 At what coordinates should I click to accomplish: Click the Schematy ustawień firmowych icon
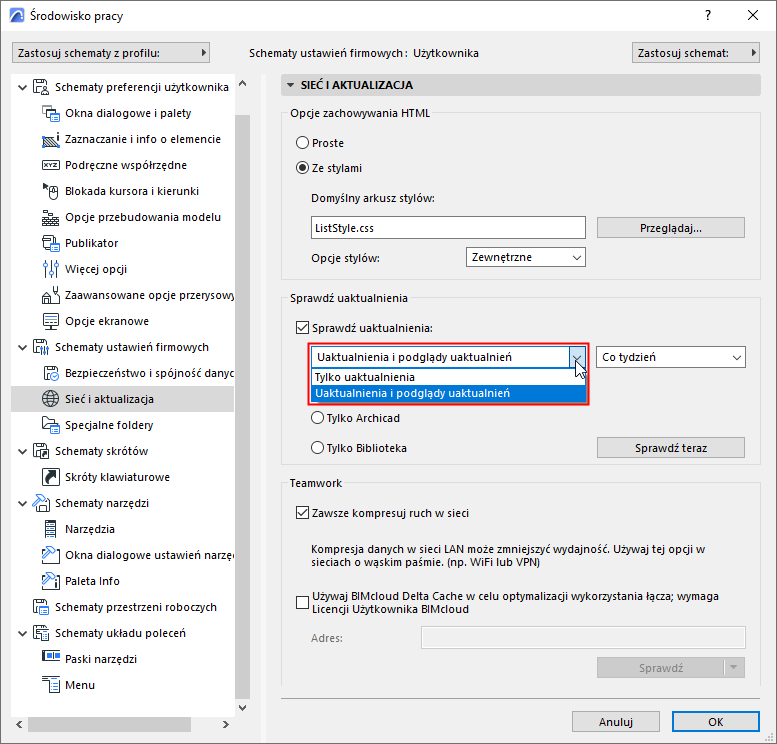(x=41, y=347)
